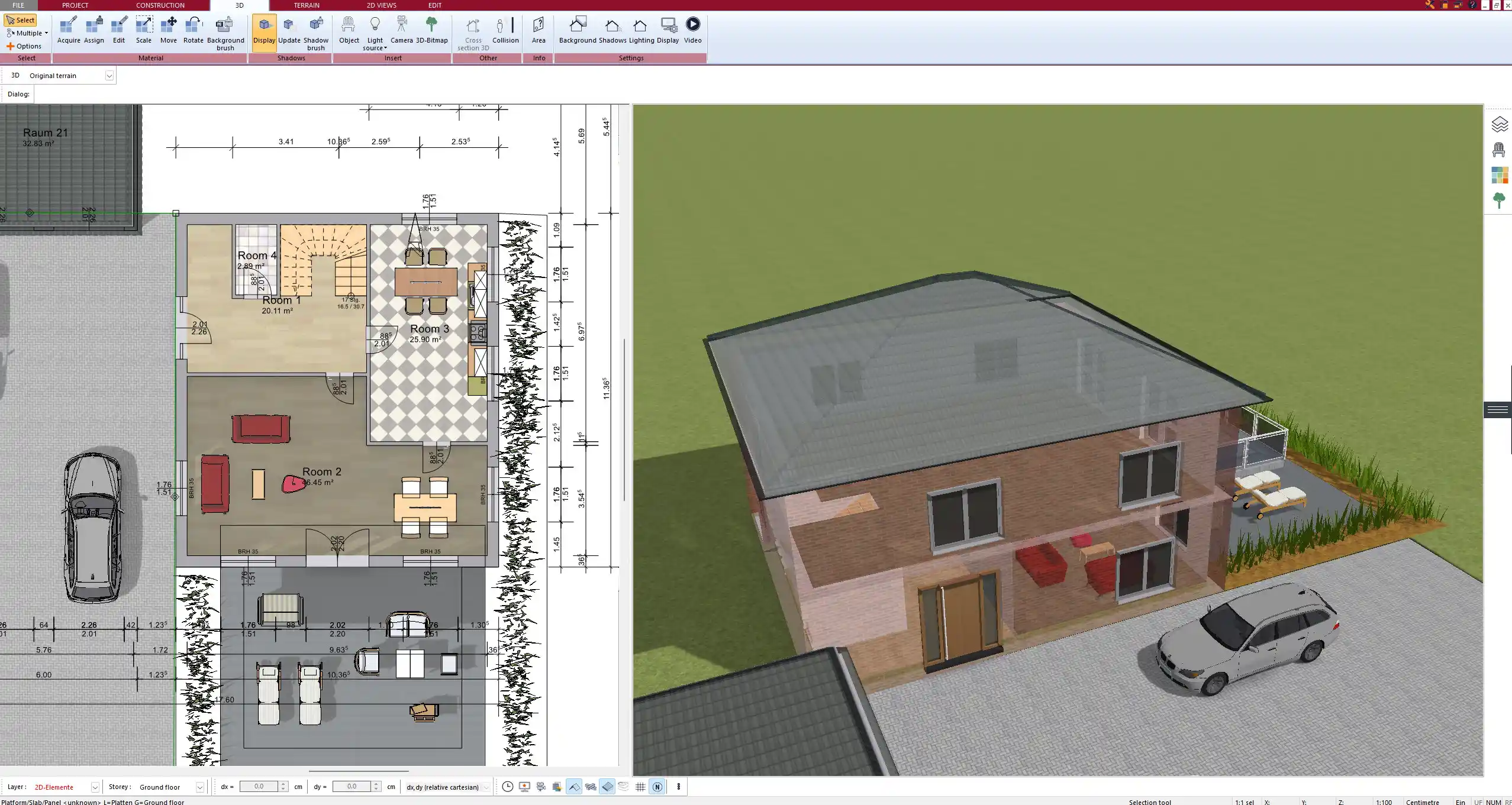This screenshot has width=1512, height=805.
Task: Open the layers panel in right sidebar
Action: tap(1499, 125)
